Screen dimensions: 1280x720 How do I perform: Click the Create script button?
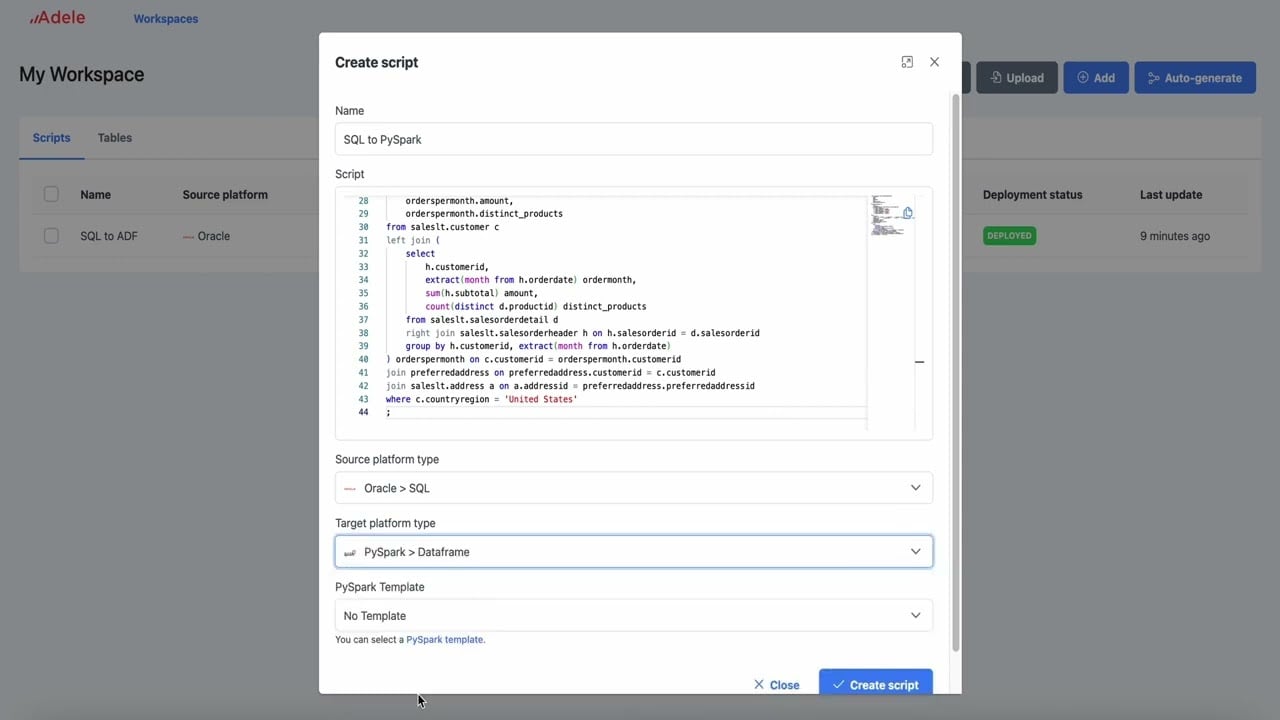(x=876, y=684)
